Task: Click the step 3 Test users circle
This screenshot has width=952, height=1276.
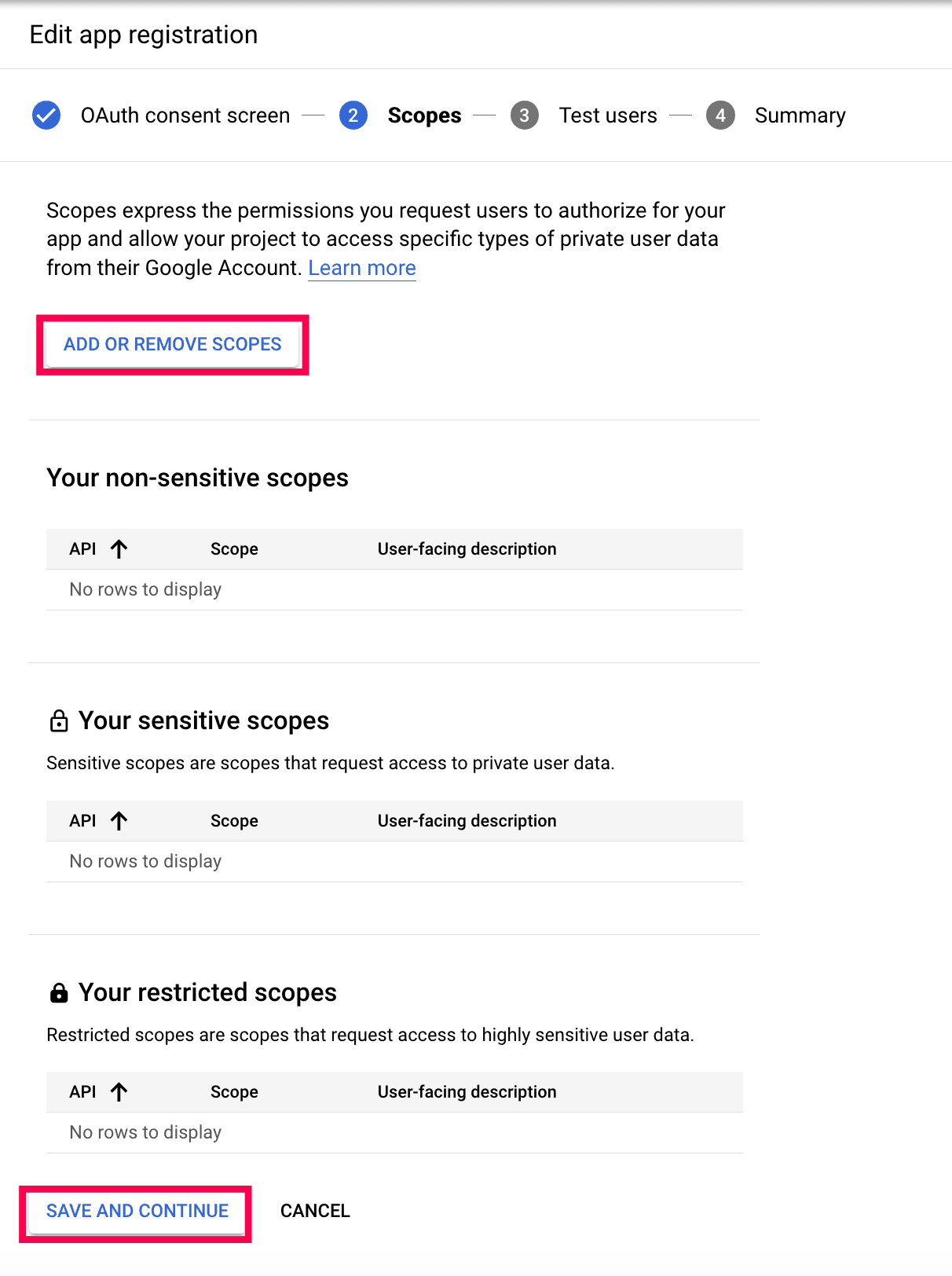Action: pyautogui.click(x=524, y=115)
